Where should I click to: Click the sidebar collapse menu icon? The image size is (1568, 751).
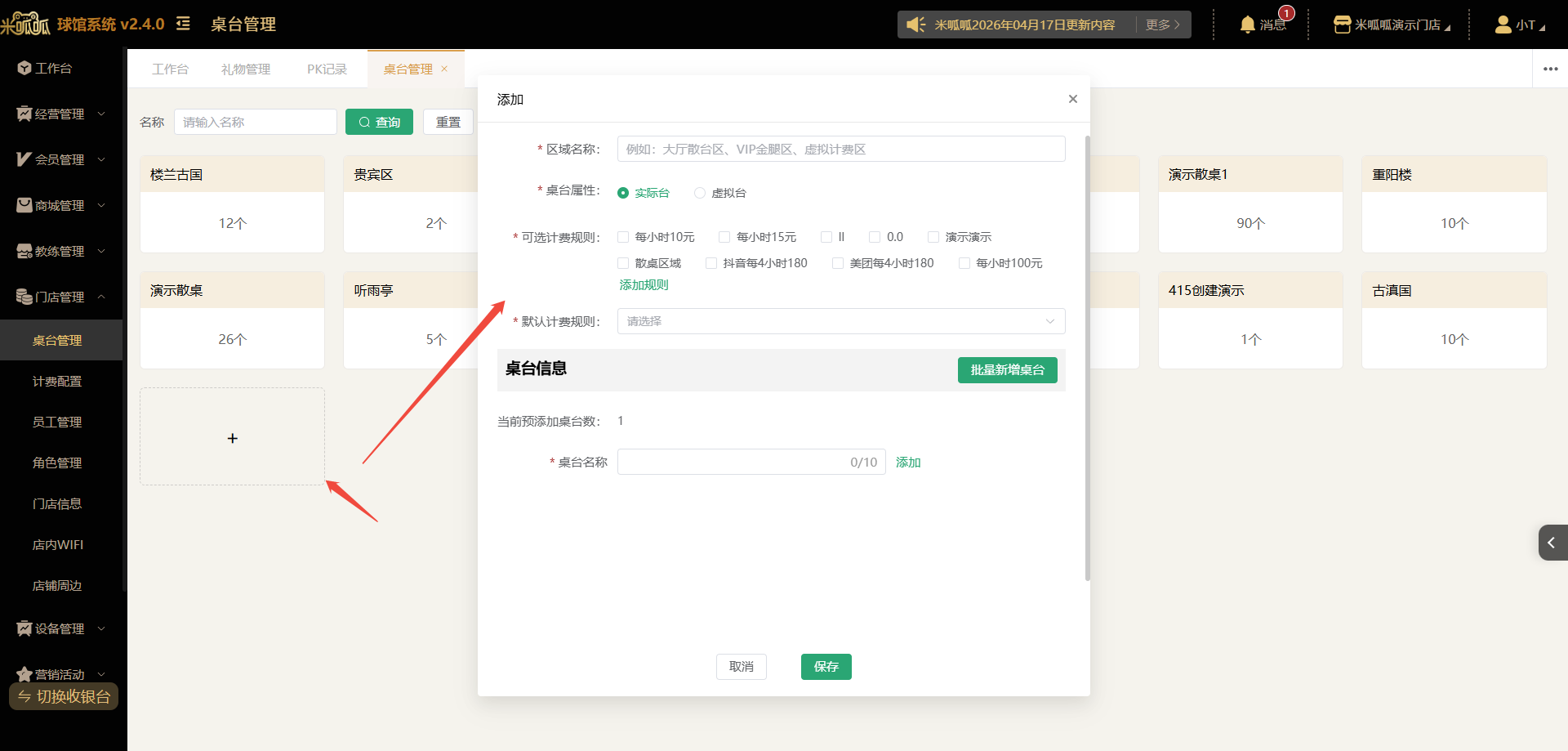click(x=183, y=24)
